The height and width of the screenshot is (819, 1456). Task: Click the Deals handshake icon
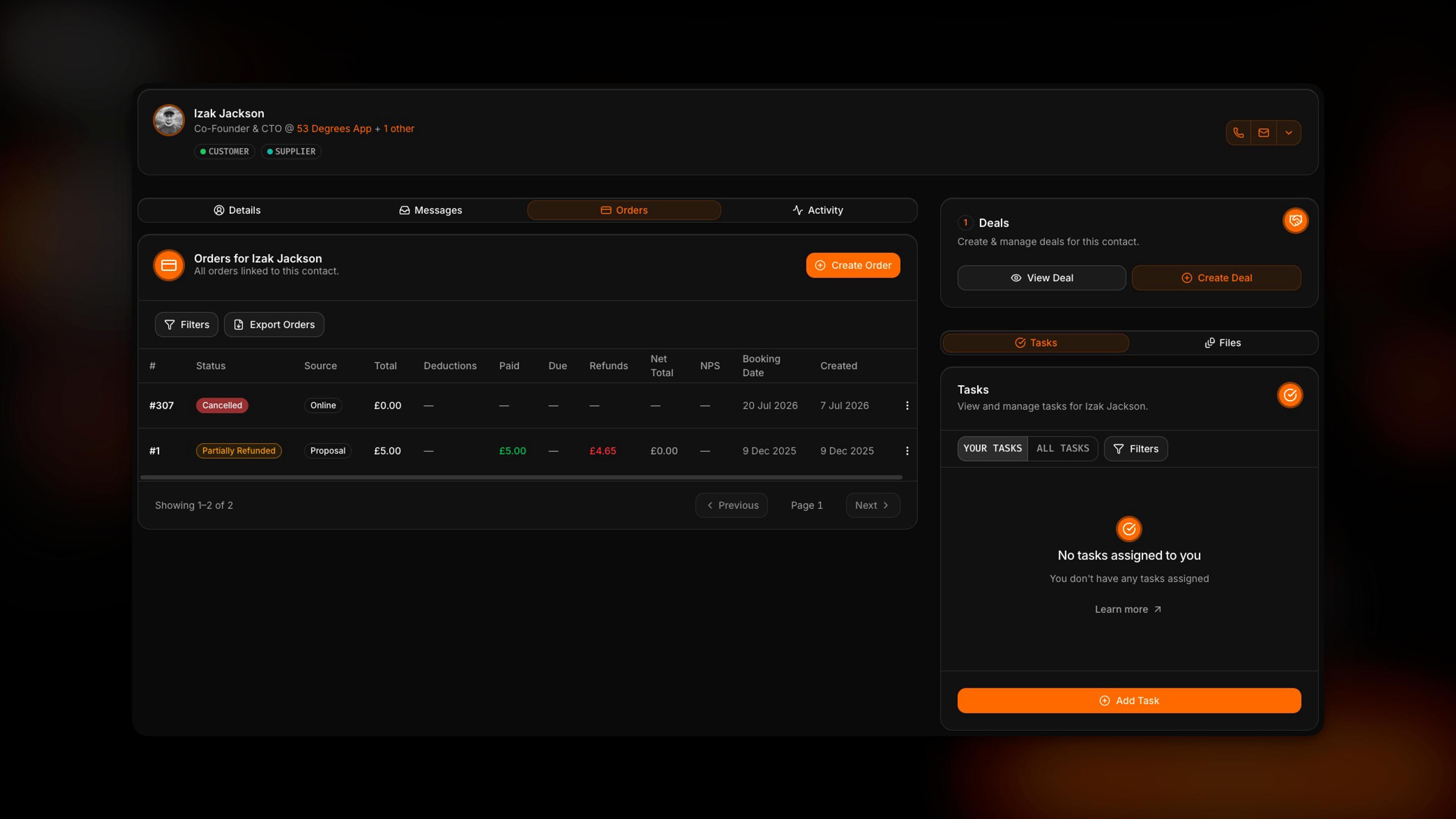pos(1296,220)
